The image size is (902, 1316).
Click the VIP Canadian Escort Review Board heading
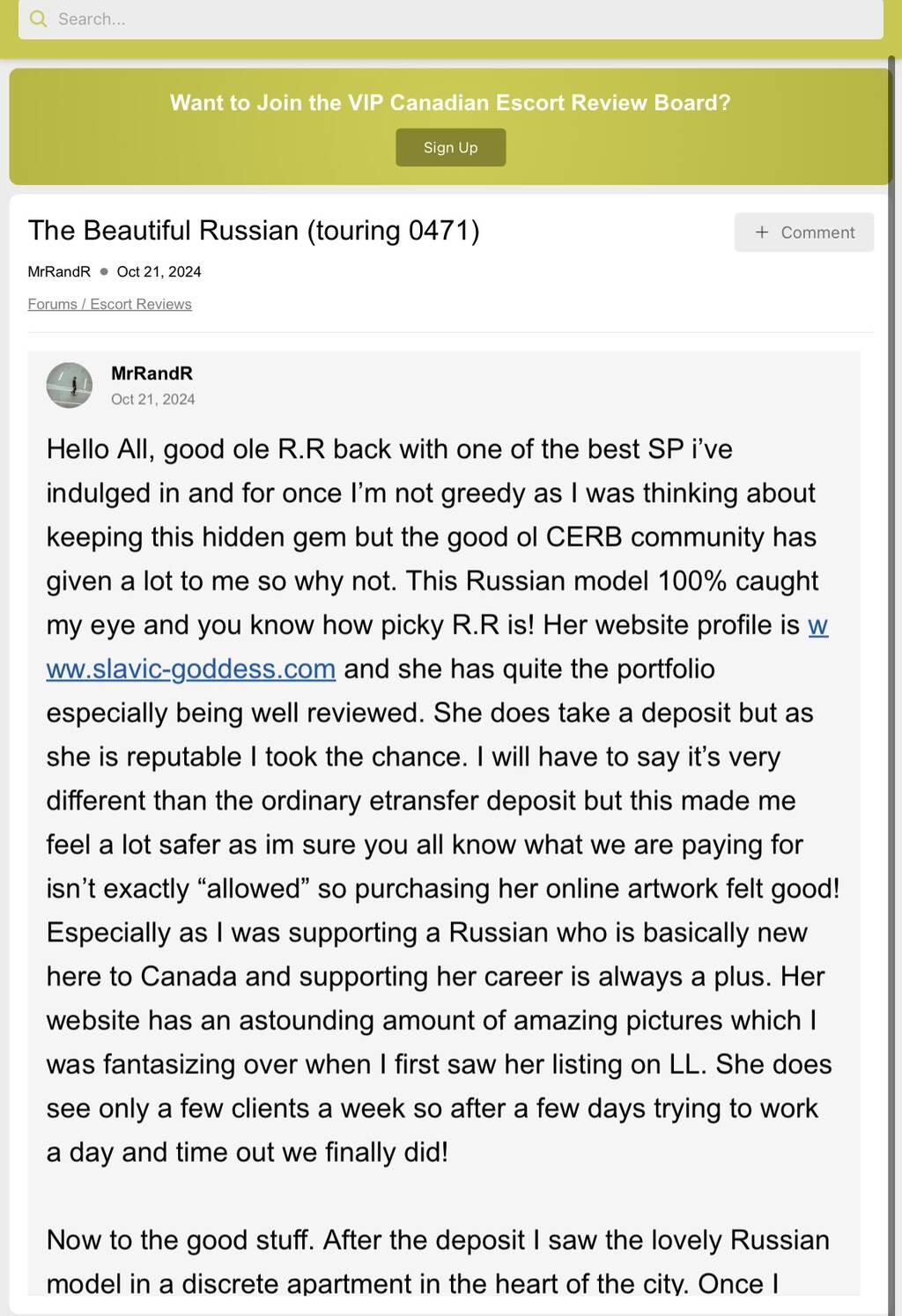point(450,102)
